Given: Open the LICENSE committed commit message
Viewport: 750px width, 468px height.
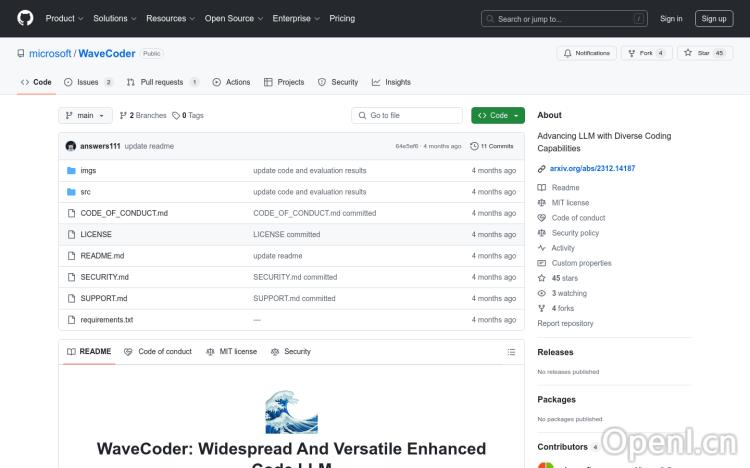Looking at the screenshot, I should (287, 234).
